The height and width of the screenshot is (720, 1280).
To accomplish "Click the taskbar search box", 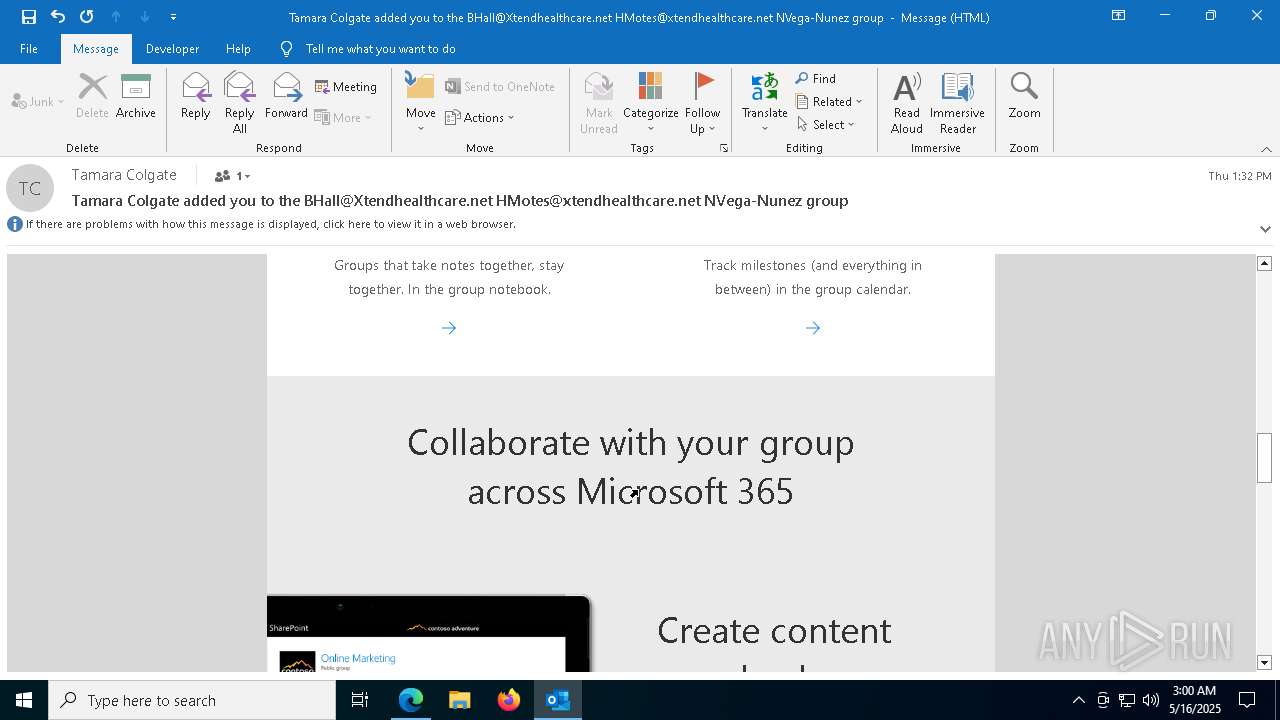I will (192, 700).
